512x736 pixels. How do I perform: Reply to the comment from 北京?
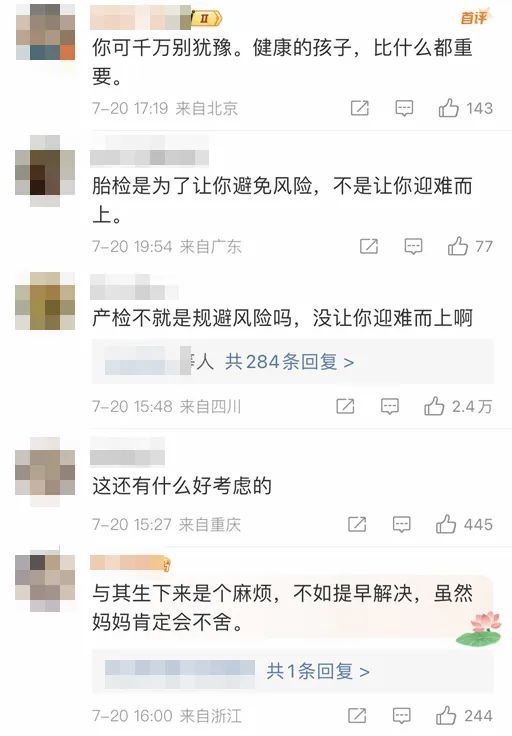click(404, 108)
